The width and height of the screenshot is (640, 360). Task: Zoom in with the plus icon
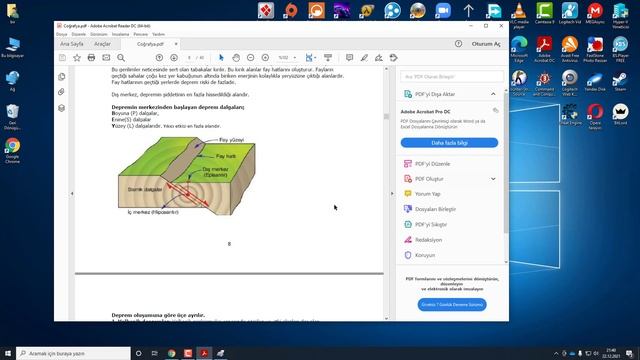[265, 58]
